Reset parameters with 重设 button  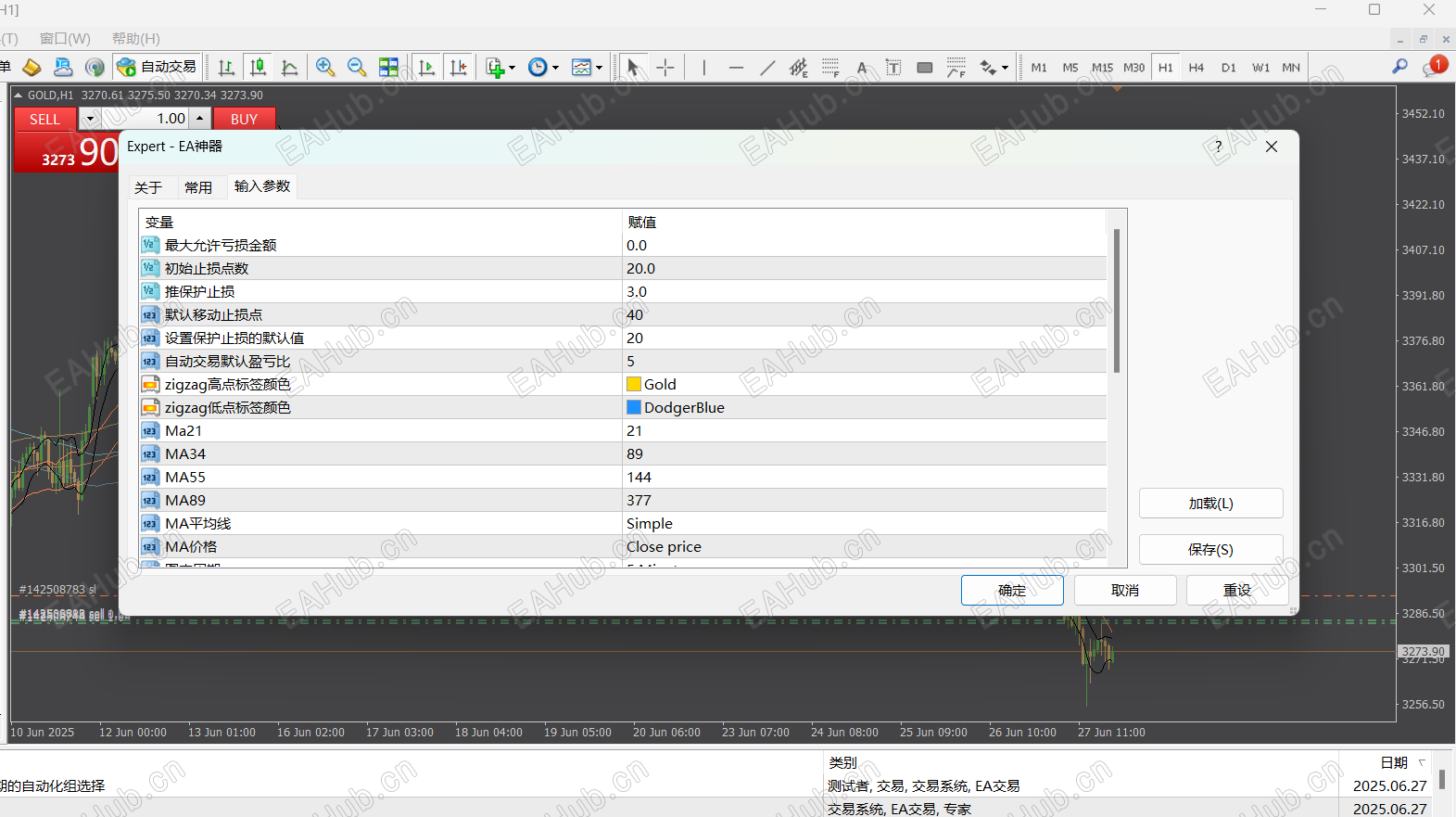coord(1237,590)
